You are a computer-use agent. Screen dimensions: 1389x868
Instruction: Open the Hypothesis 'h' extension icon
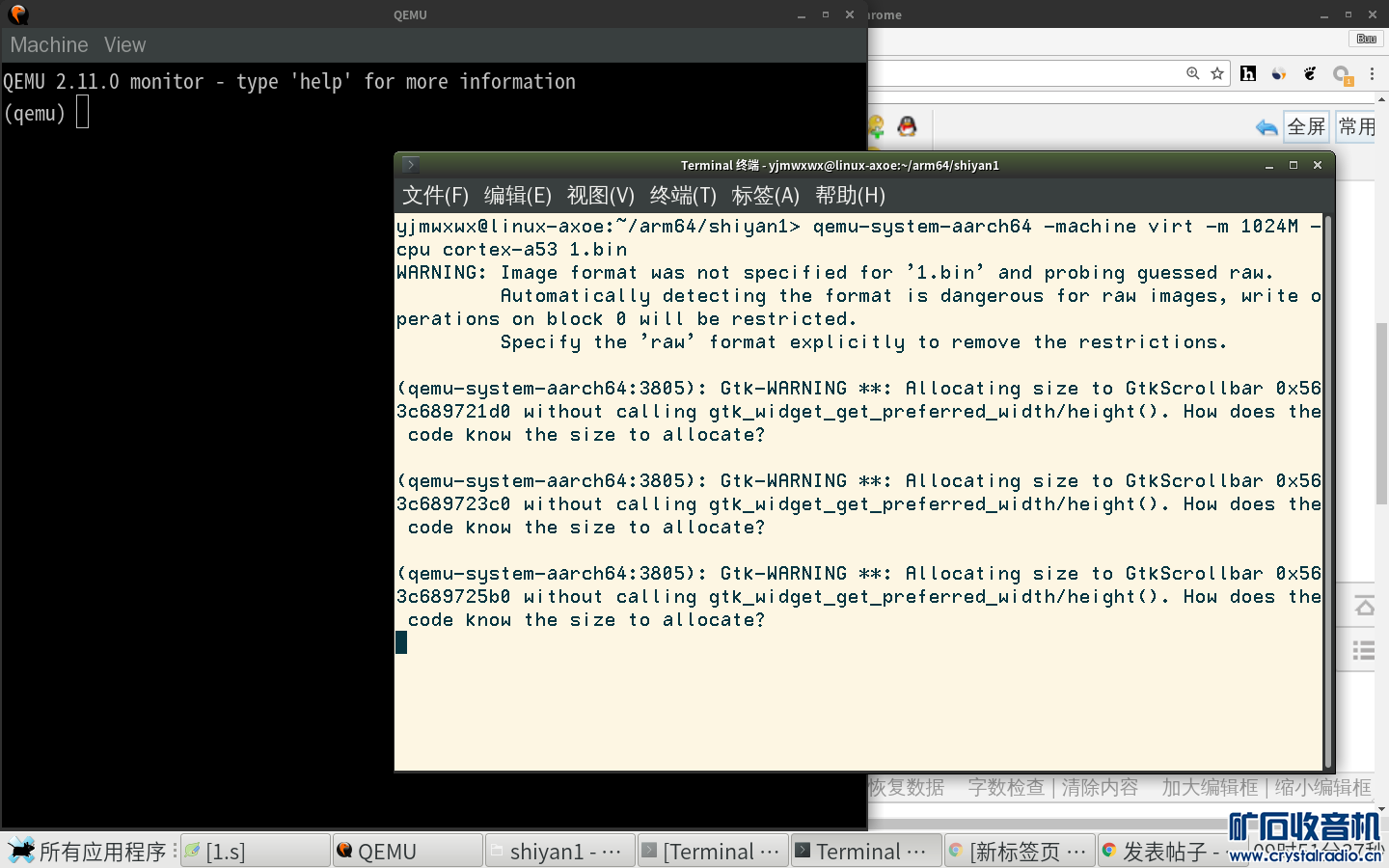[1248, 73]
